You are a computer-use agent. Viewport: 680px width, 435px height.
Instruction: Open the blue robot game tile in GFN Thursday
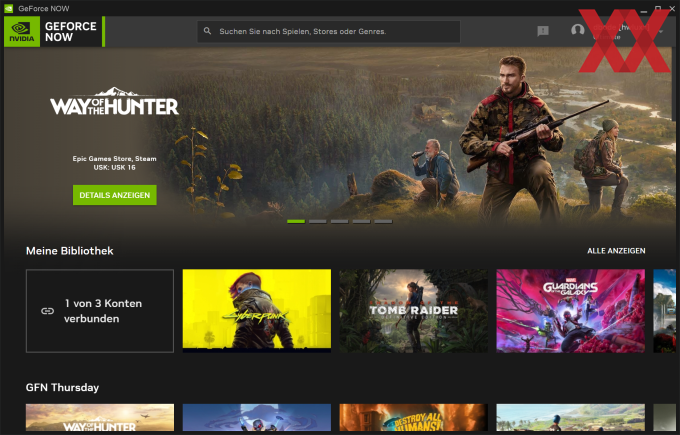[257, 418]
